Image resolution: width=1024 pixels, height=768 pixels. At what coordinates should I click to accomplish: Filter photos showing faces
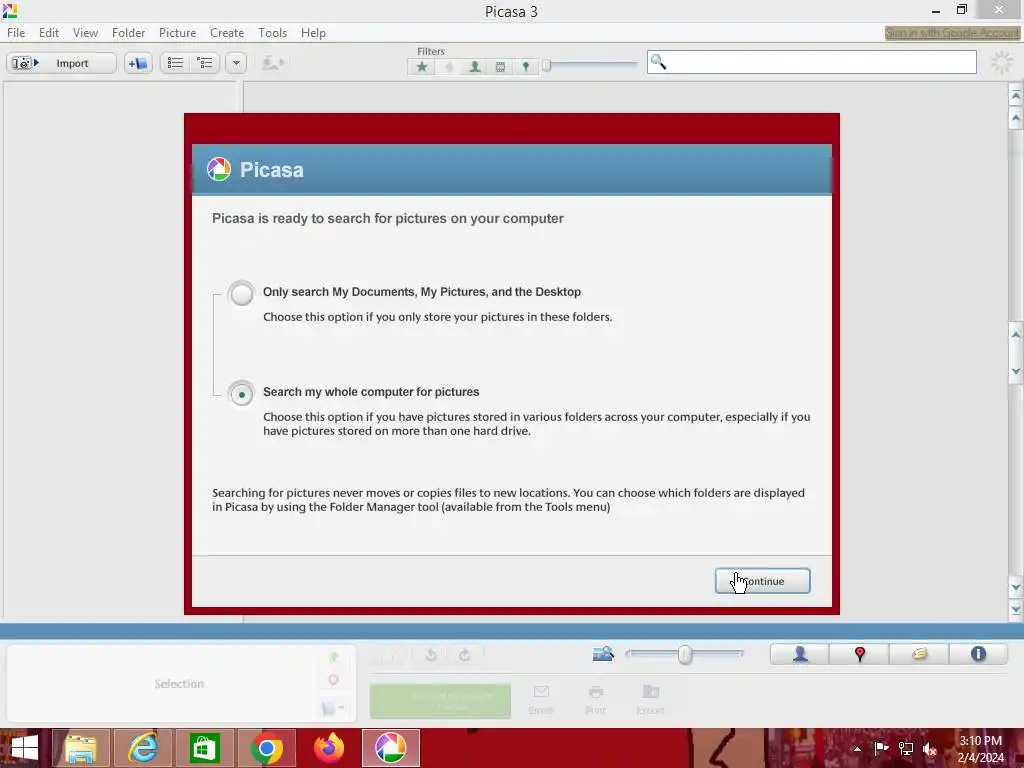(x=475, y=67)
